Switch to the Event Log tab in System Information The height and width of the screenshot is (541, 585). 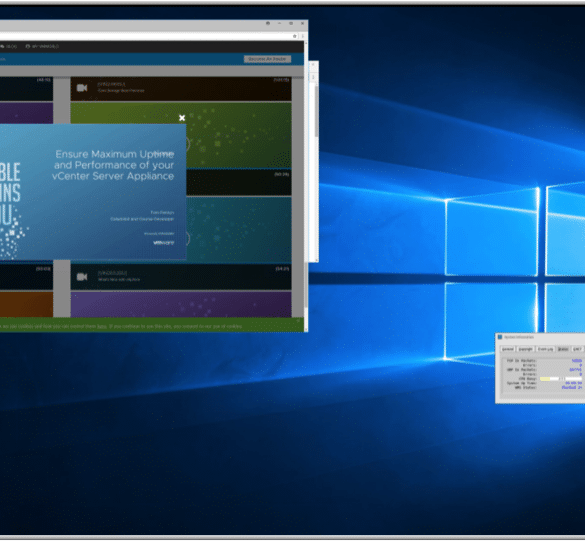coord(545,349)
